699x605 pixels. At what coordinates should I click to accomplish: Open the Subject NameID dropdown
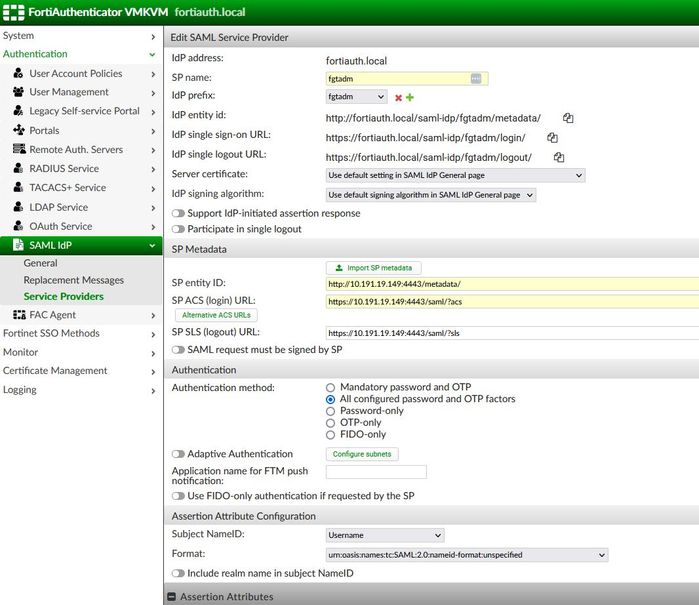385,535
